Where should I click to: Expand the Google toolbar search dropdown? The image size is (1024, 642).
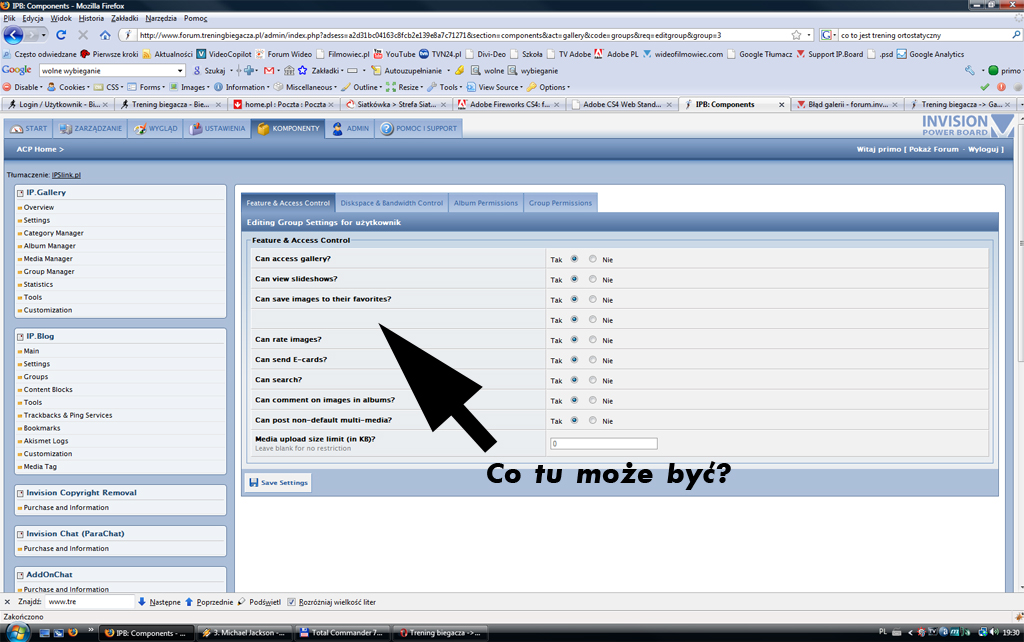pyautogui.click(x=180, y=71)
